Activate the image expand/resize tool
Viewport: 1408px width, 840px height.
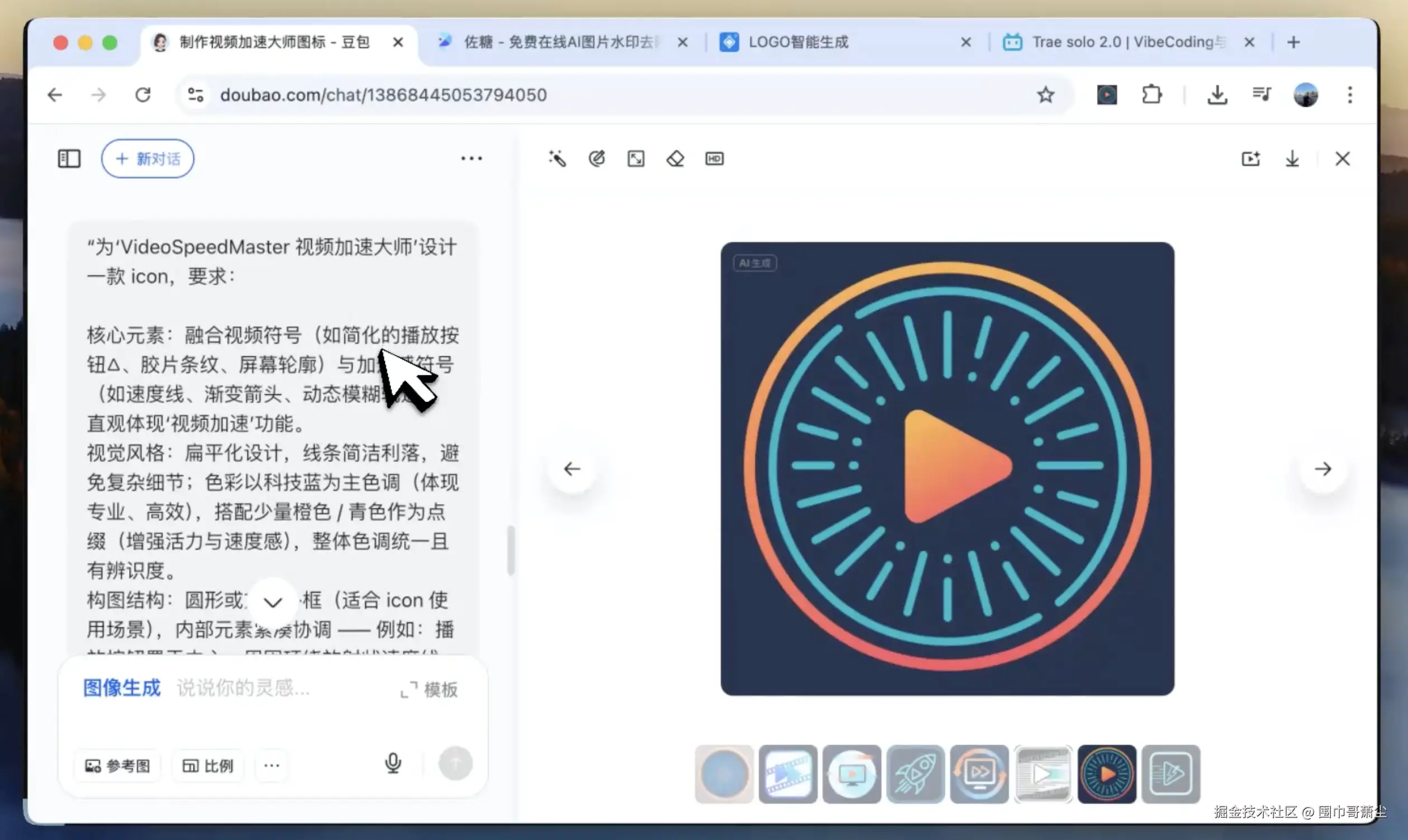(x=636, y=159)
